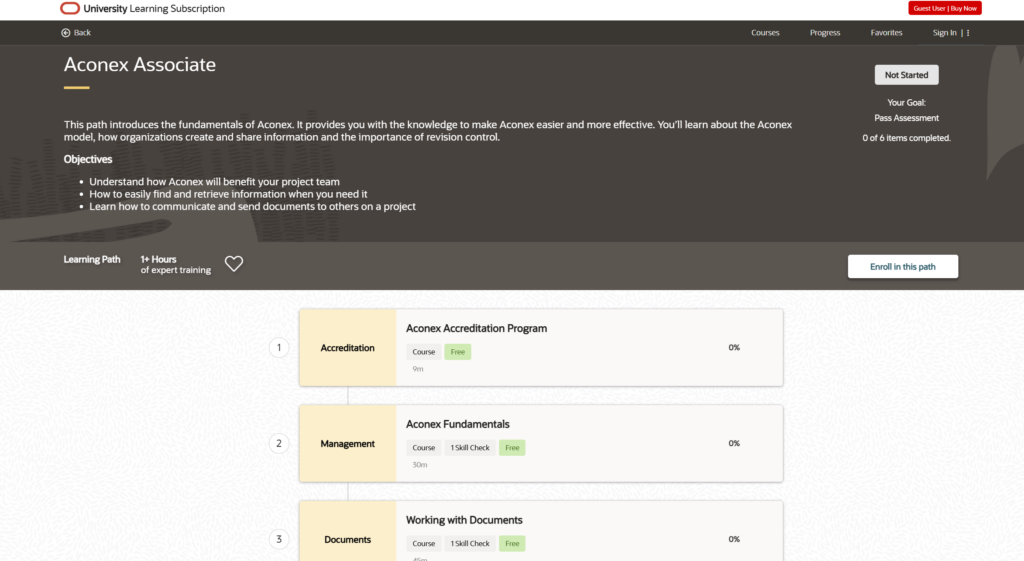The width and height of the screenshot is (1024, 561).
Task: Open the Courses menu item
Action: click(765, 33)
